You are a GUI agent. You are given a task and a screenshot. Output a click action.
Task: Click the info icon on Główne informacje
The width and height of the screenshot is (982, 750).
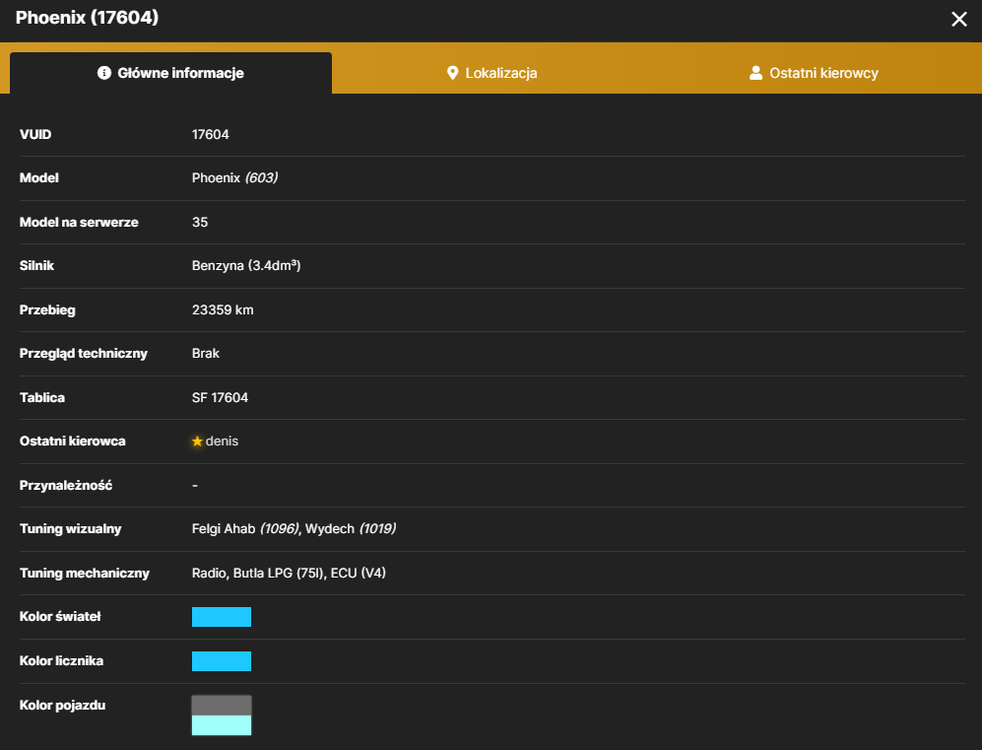(104, 73)
